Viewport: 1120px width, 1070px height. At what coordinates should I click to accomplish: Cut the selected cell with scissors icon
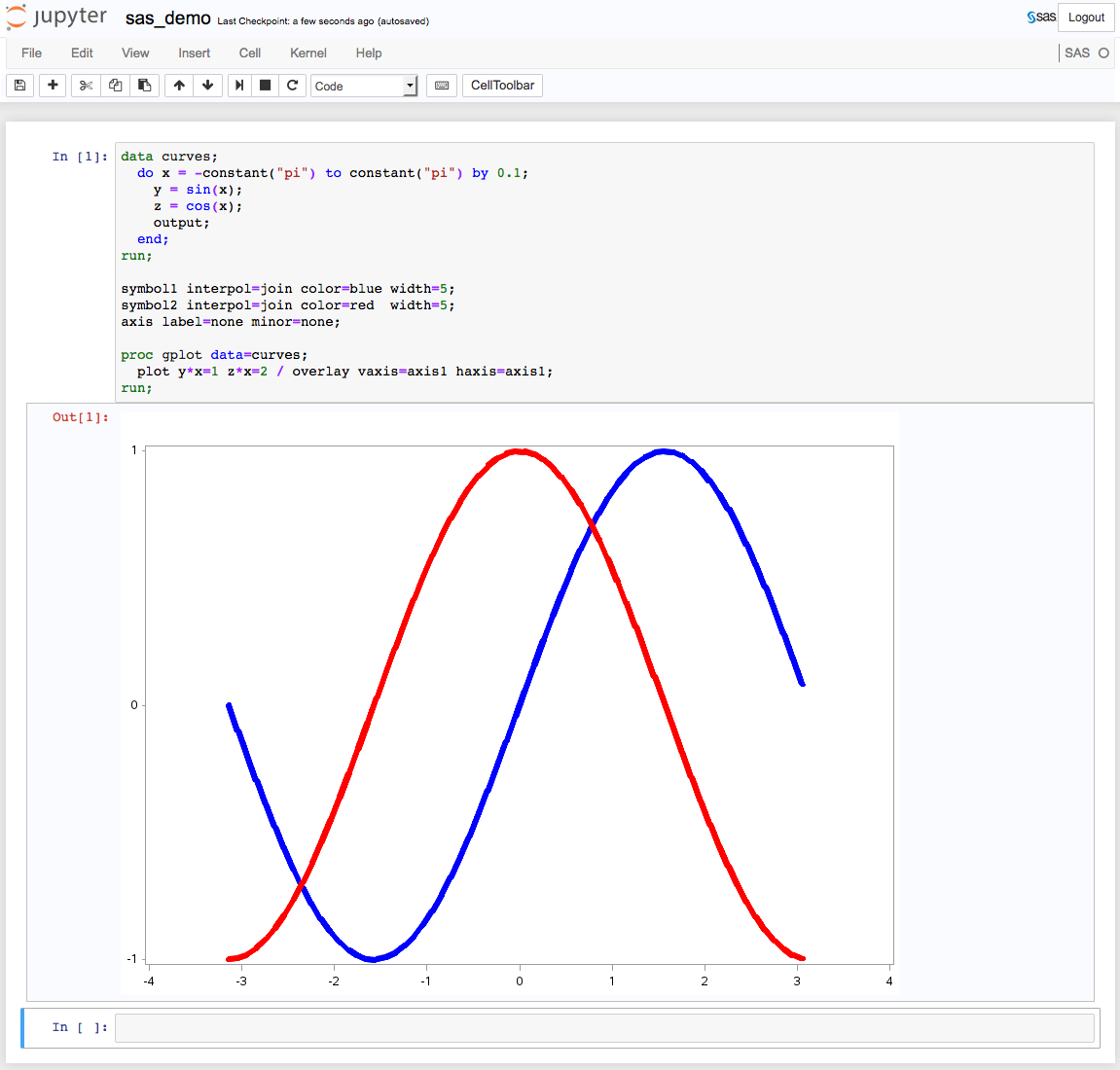click(86, 86)
